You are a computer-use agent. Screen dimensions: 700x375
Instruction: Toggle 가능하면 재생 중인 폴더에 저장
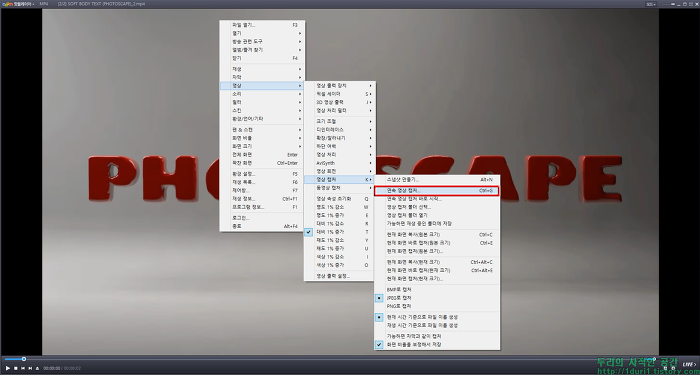click(437, 224)
